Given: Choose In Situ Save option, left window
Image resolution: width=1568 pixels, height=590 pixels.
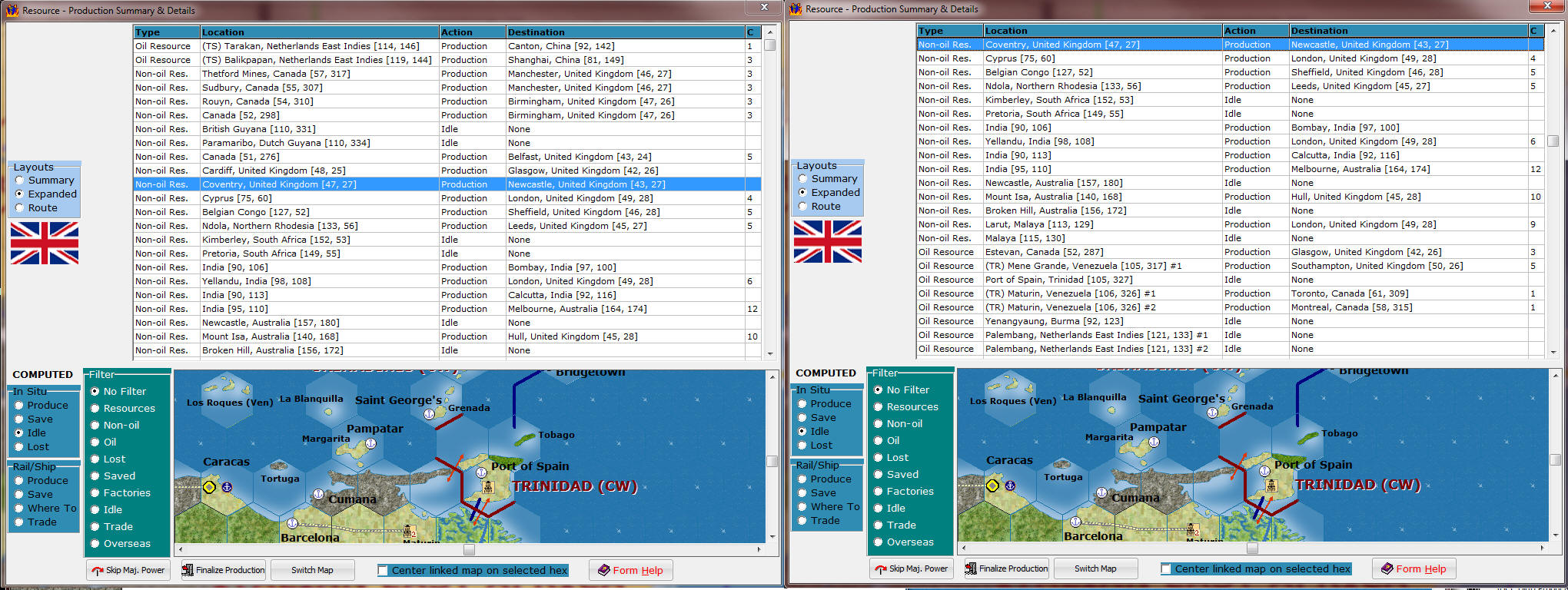Looking at the screenshot, I should click(19, 419).
